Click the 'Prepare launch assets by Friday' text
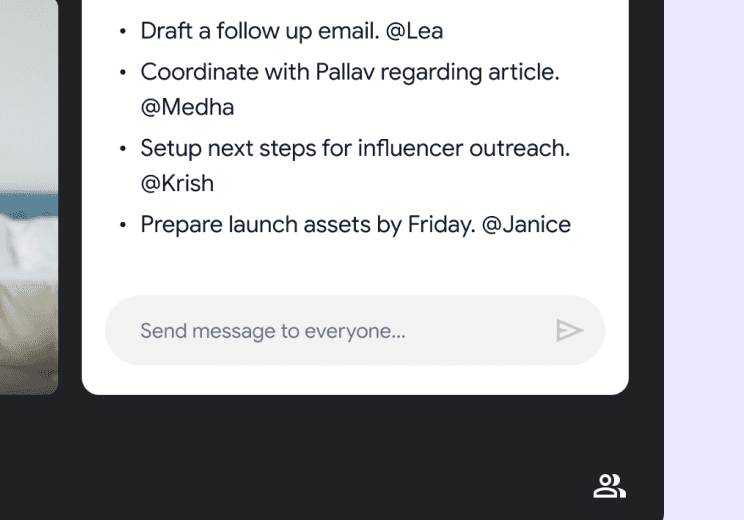744x520 pixels. coord(308,224)
